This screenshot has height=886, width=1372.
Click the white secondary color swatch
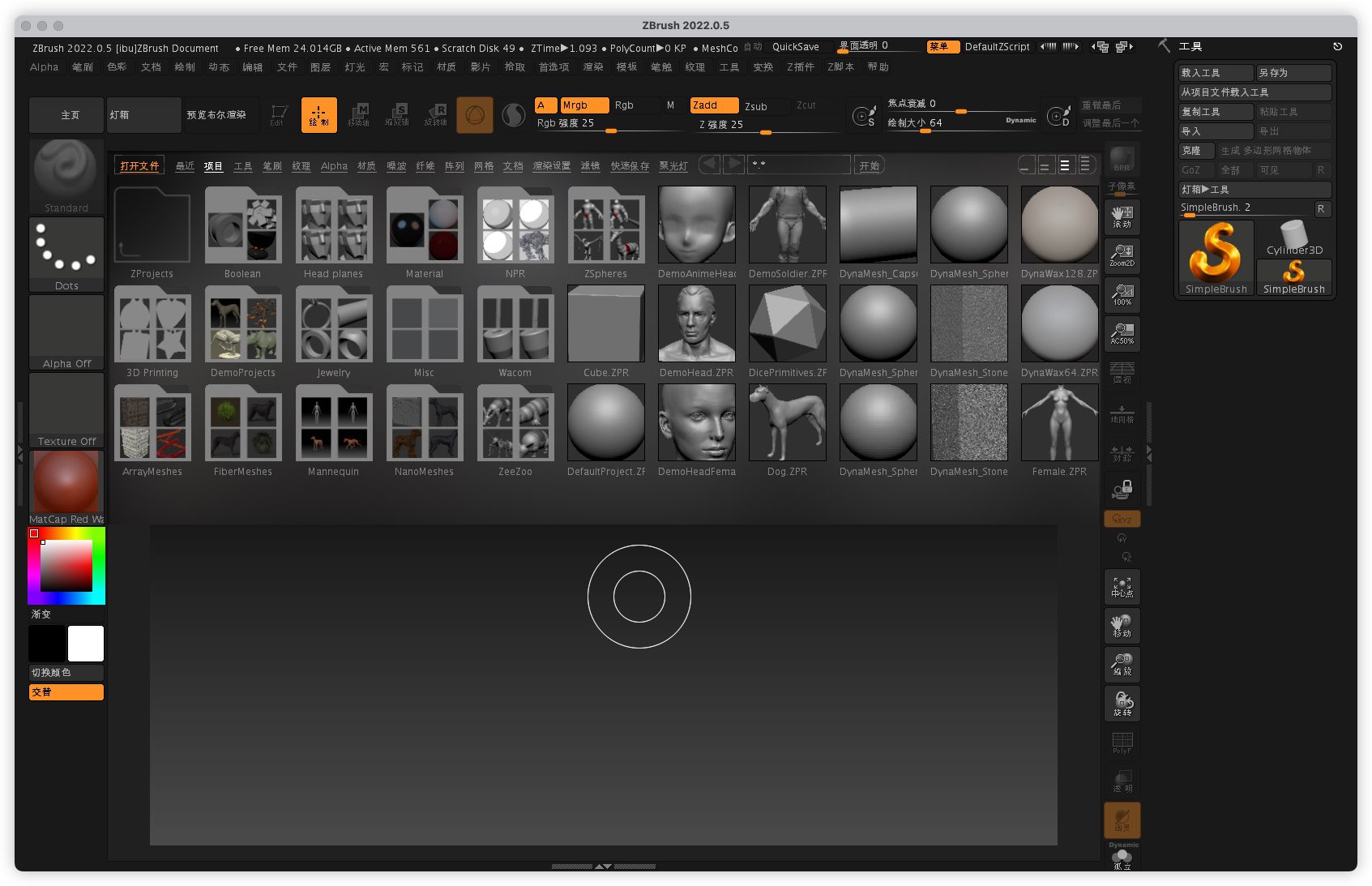coord(85,644)
